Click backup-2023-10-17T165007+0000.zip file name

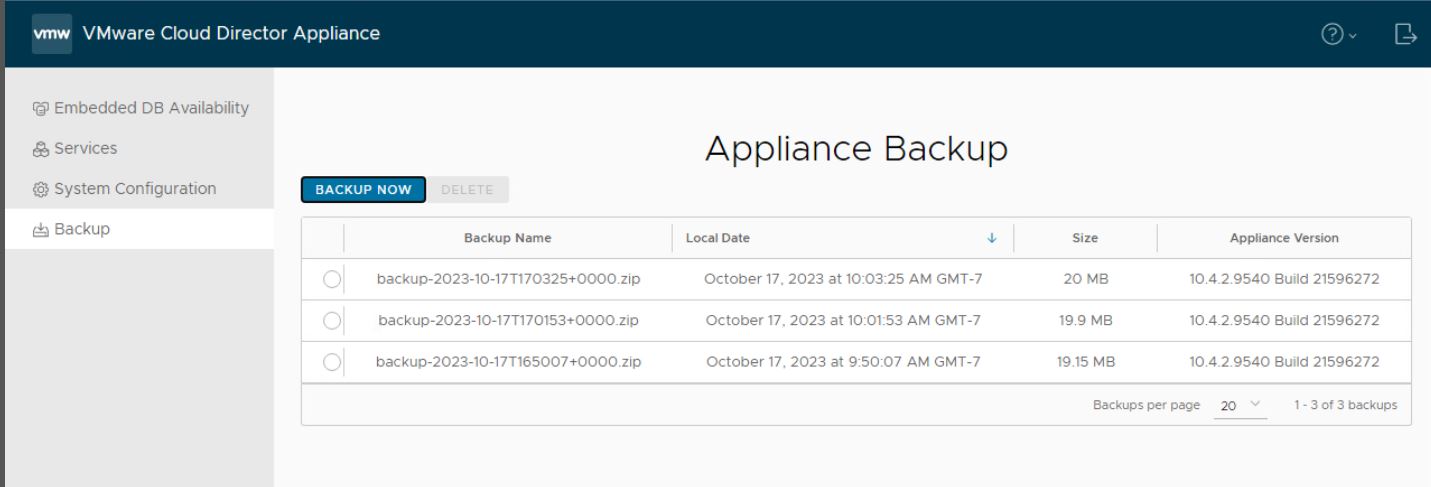[x=508, y=362]
